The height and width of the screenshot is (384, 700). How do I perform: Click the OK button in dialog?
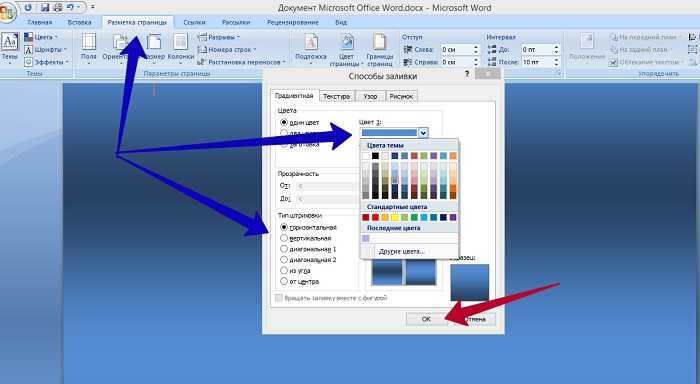click(426, 319)
